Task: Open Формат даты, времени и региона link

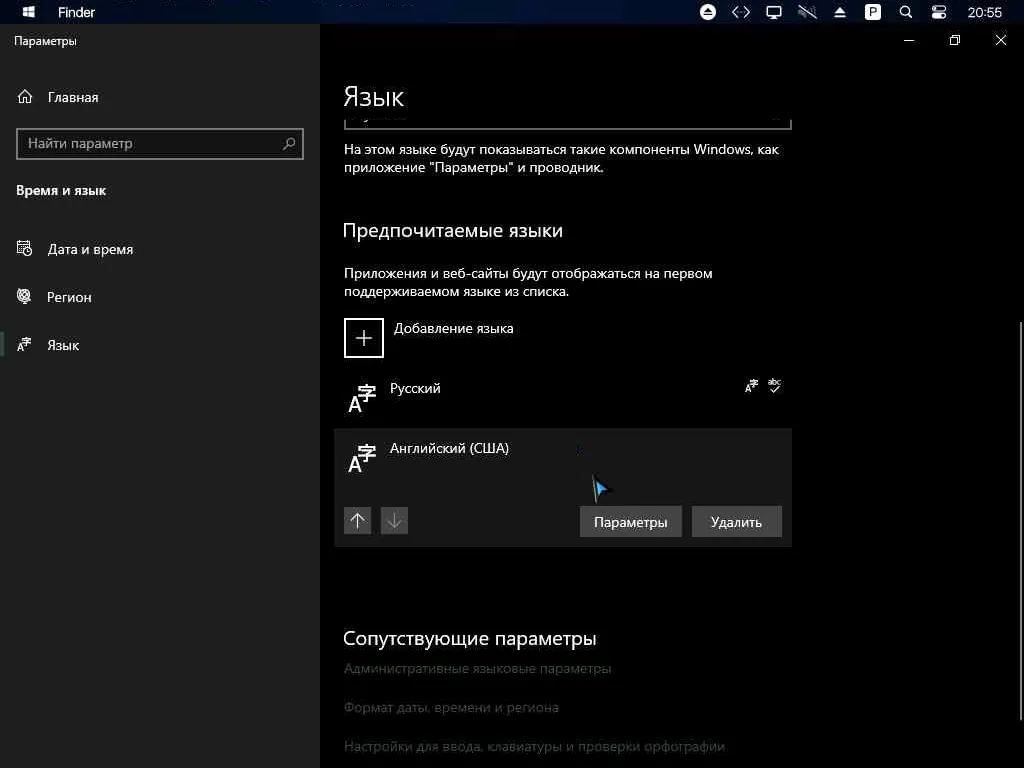Action: click(x=451, y=707)
